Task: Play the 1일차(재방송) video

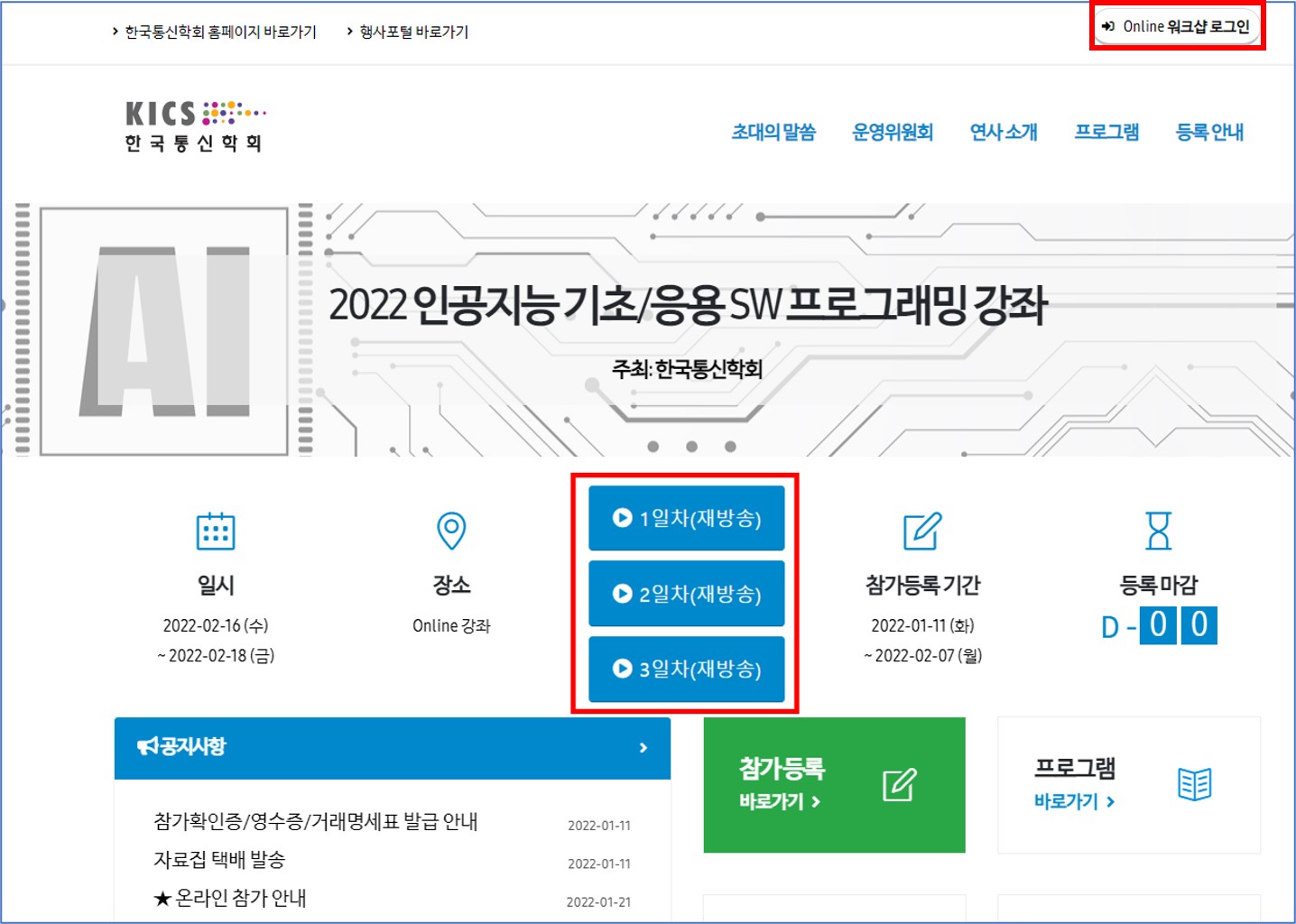Action: click(687, 518)
